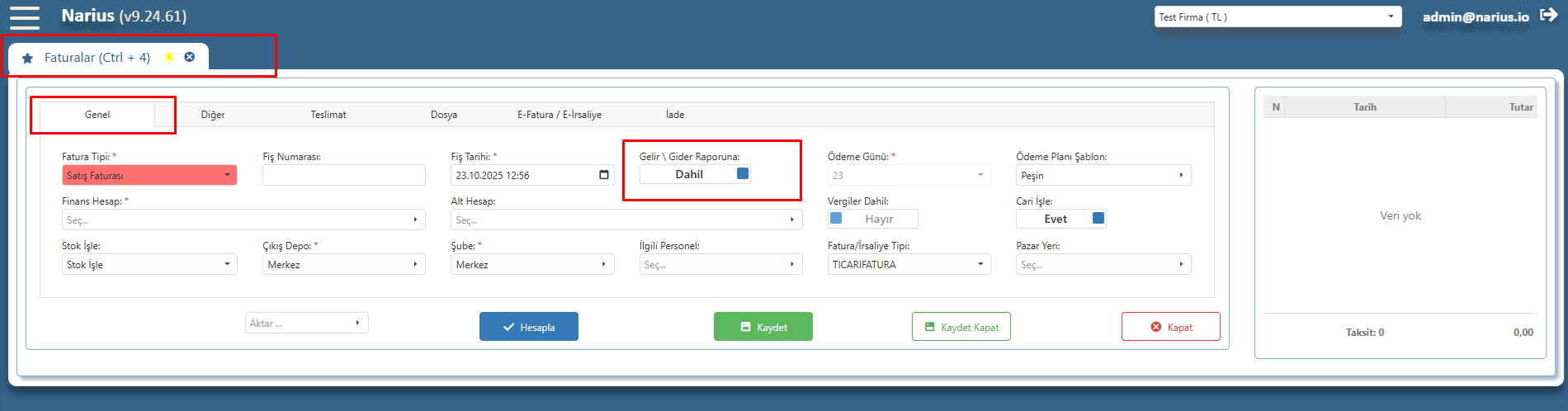Click the Hesapla checkmark button
This screenshot has height=411, width=1568.
(529, 327)
